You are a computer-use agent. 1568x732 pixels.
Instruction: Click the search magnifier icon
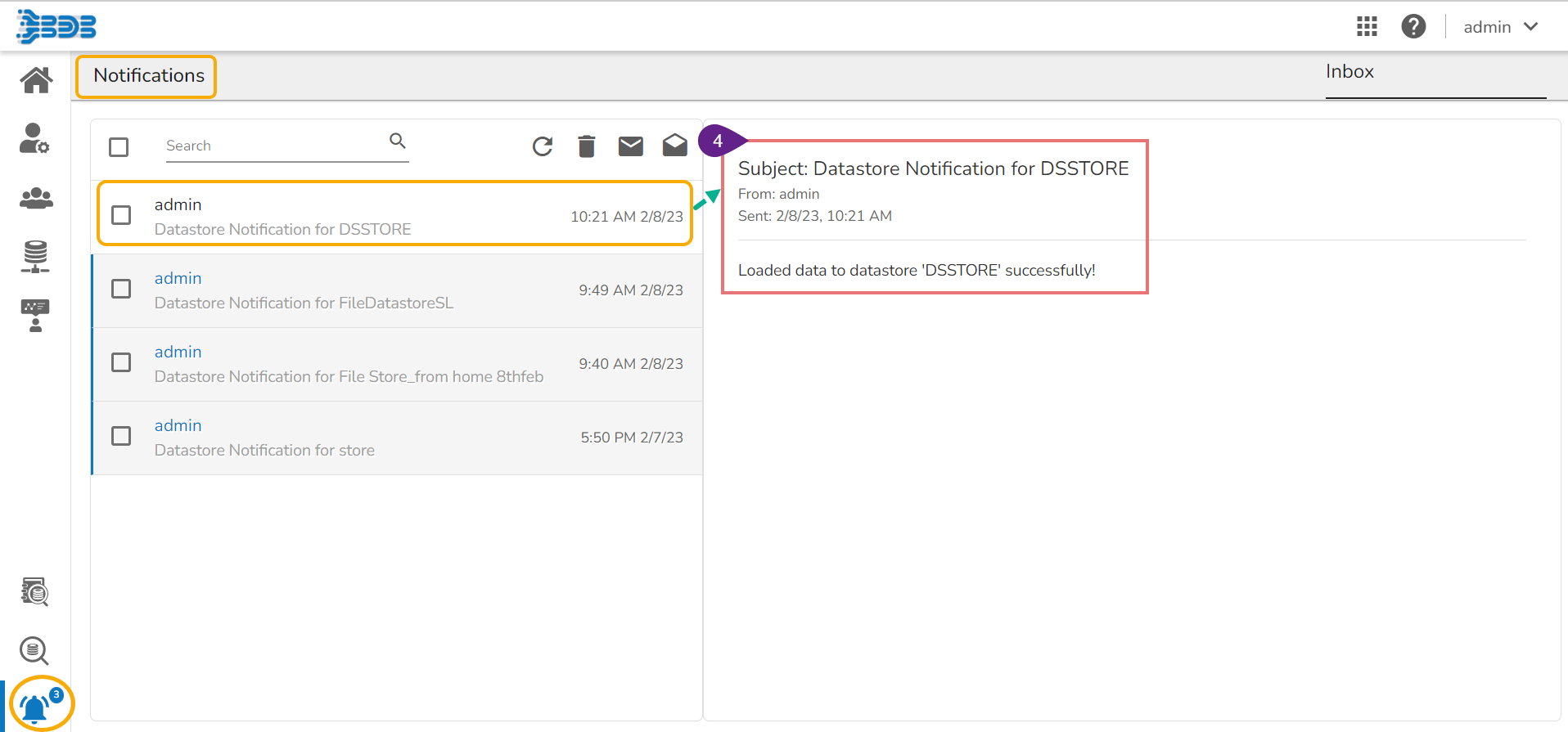(398, 141)
